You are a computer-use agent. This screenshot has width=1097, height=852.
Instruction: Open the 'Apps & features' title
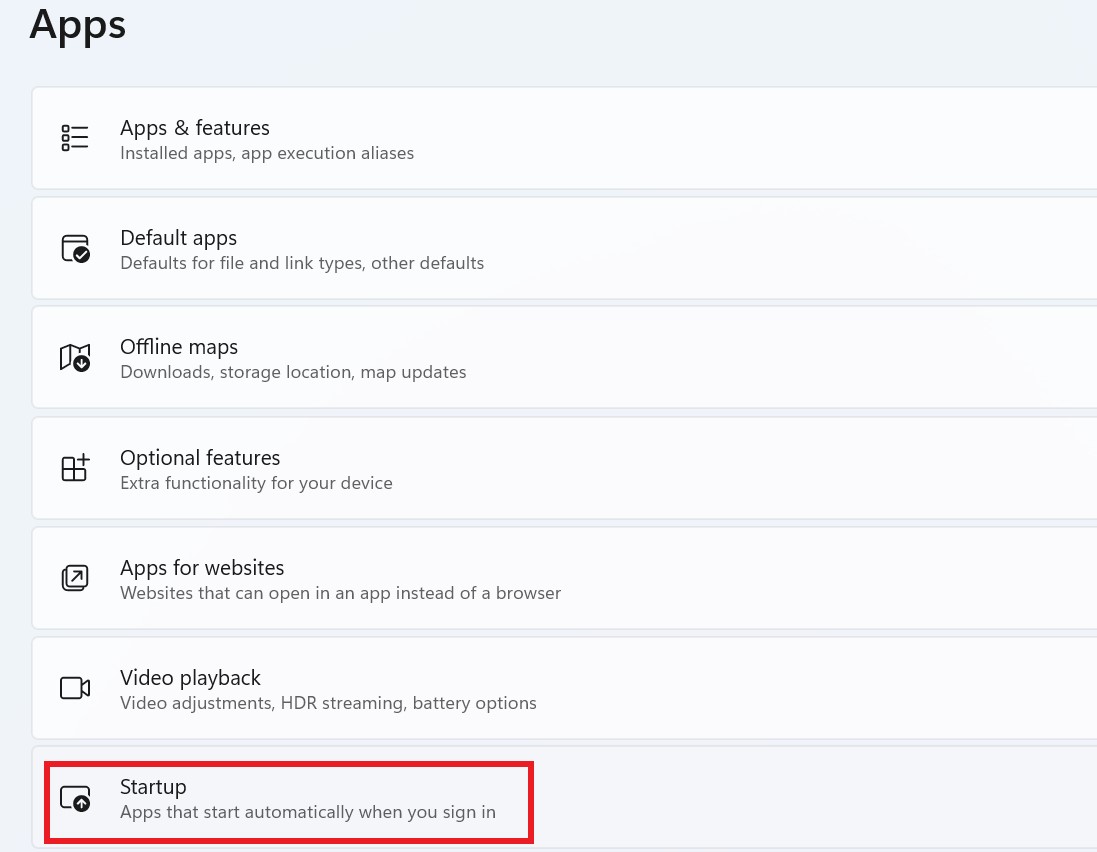coord(195,128)
